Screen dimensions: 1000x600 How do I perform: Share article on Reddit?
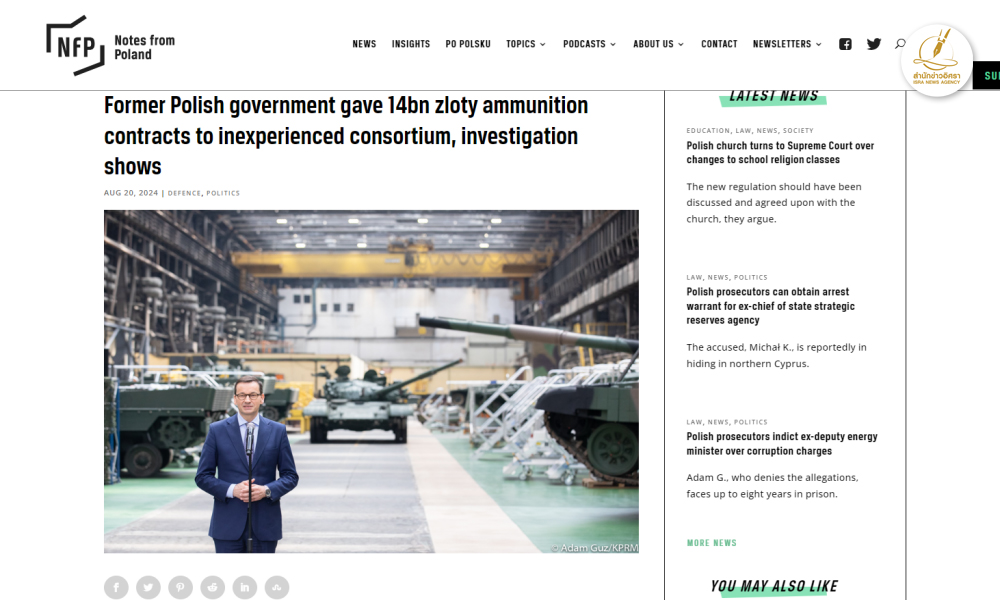[212, 587]
